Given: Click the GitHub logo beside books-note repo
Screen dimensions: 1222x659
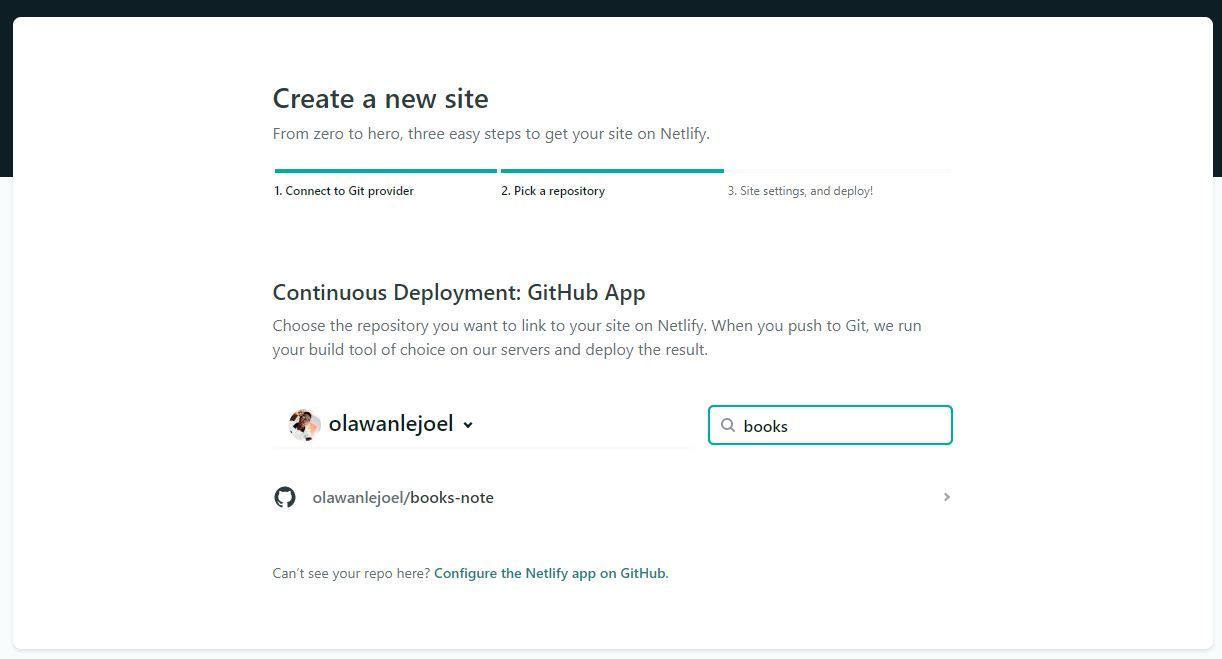Looking at the screenshot, I should [x=285, y=497].
